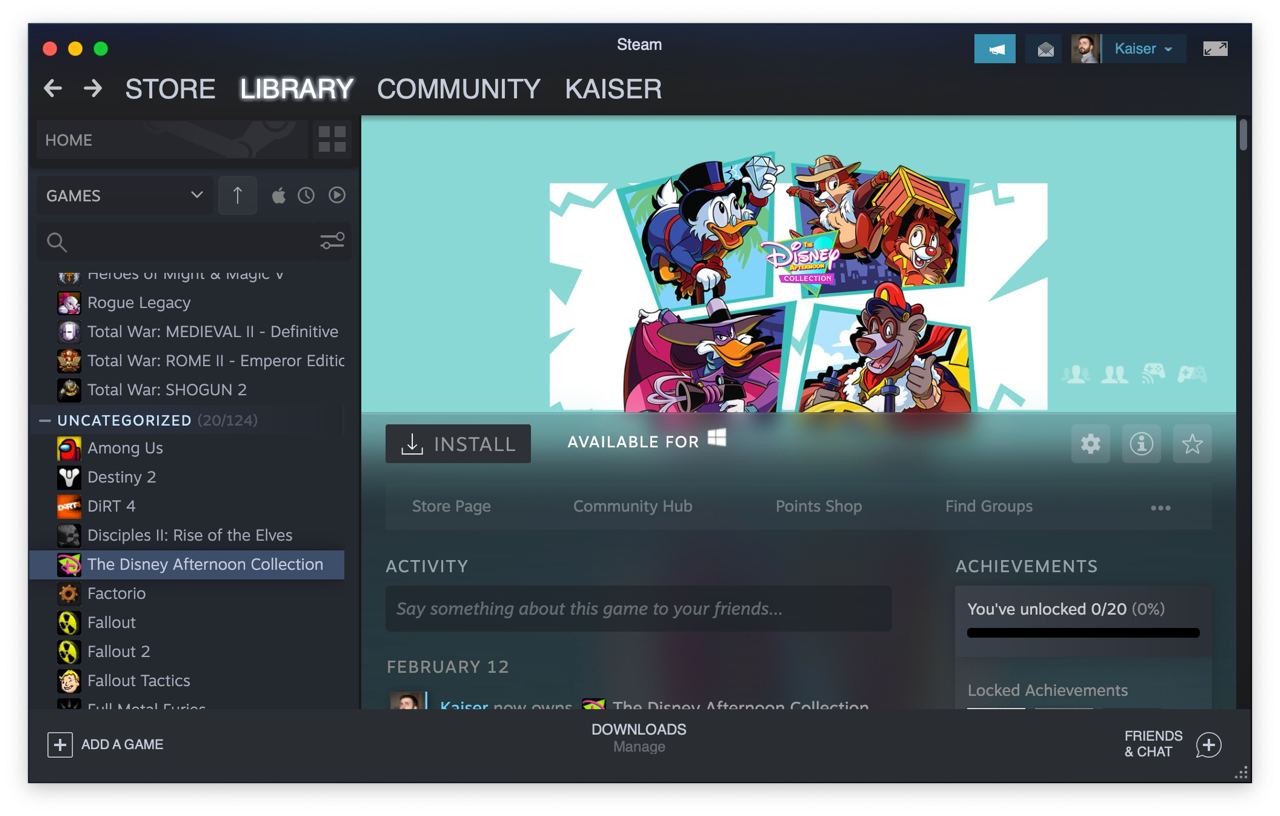
Task: Click the Add a Game plus icon
Action: tap(60, 744)
